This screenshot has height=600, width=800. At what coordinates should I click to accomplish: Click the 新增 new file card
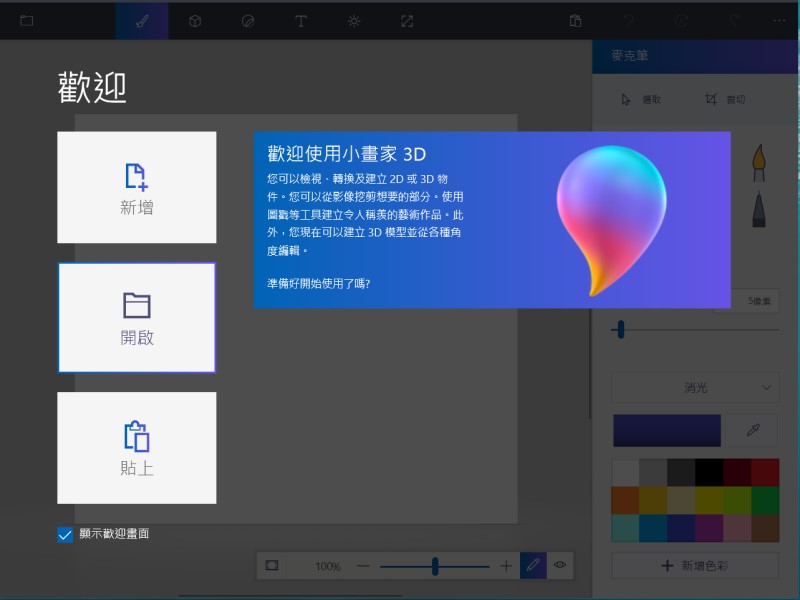pos(137,187)
